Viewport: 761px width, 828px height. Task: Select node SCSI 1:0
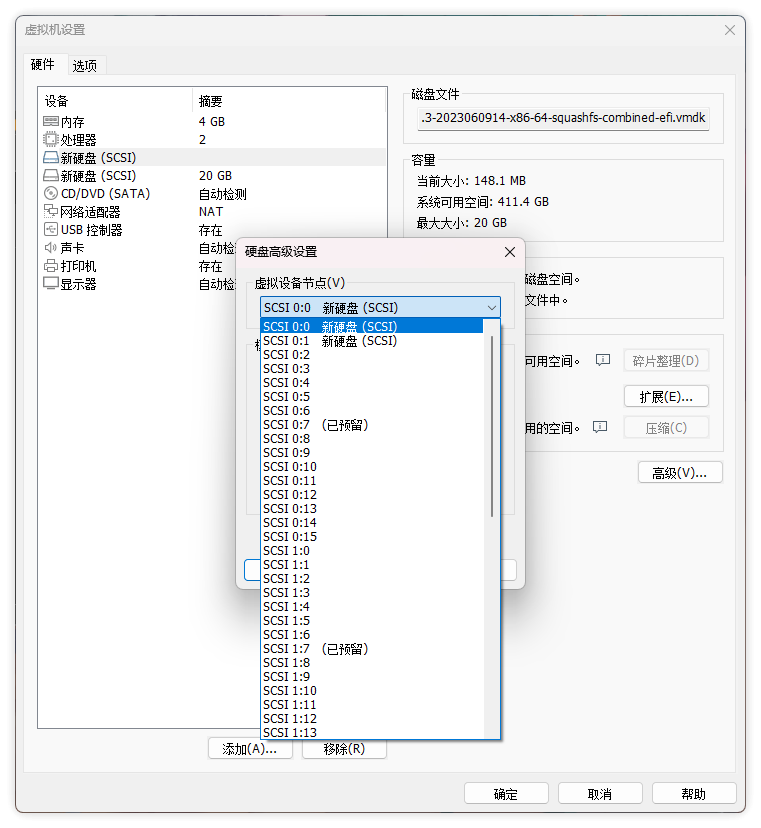pos(372,551)
